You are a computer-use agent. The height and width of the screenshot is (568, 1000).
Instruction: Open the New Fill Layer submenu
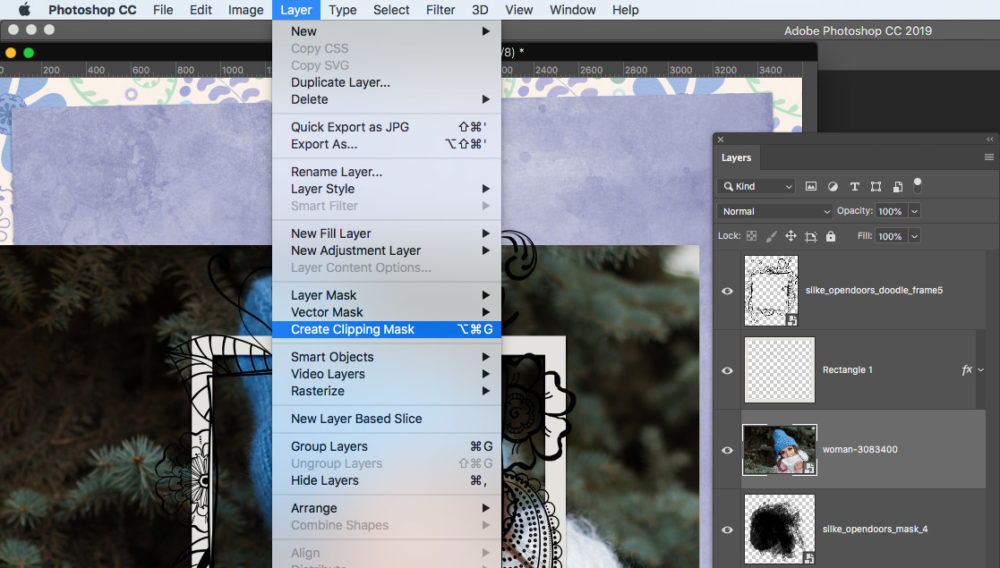pos(386,233)
